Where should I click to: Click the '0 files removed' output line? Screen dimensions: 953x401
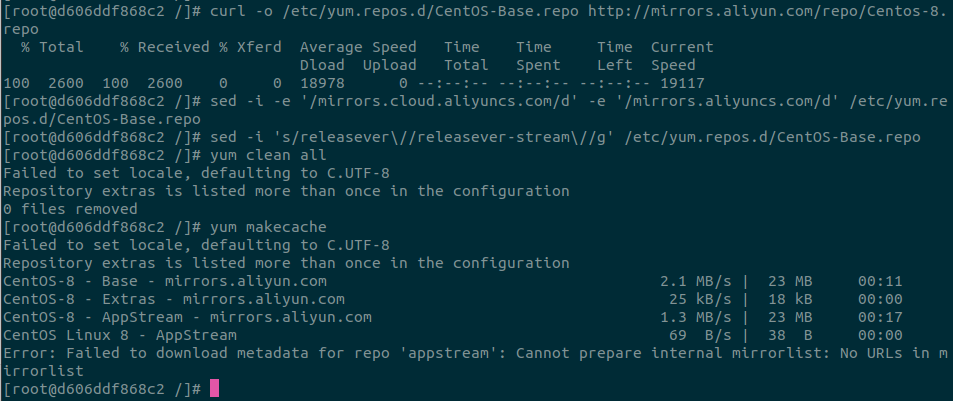(70, 209)
